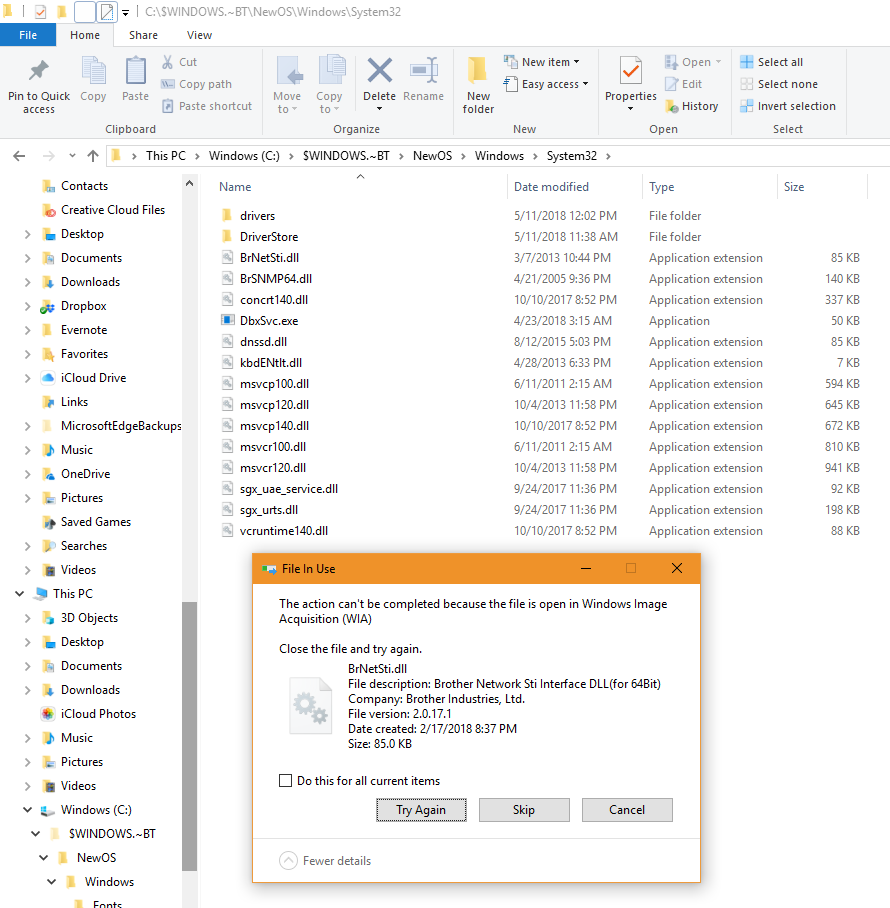This screenshot has height=908, width=890.
Task: Create a New folder
Action: [478, 85]
